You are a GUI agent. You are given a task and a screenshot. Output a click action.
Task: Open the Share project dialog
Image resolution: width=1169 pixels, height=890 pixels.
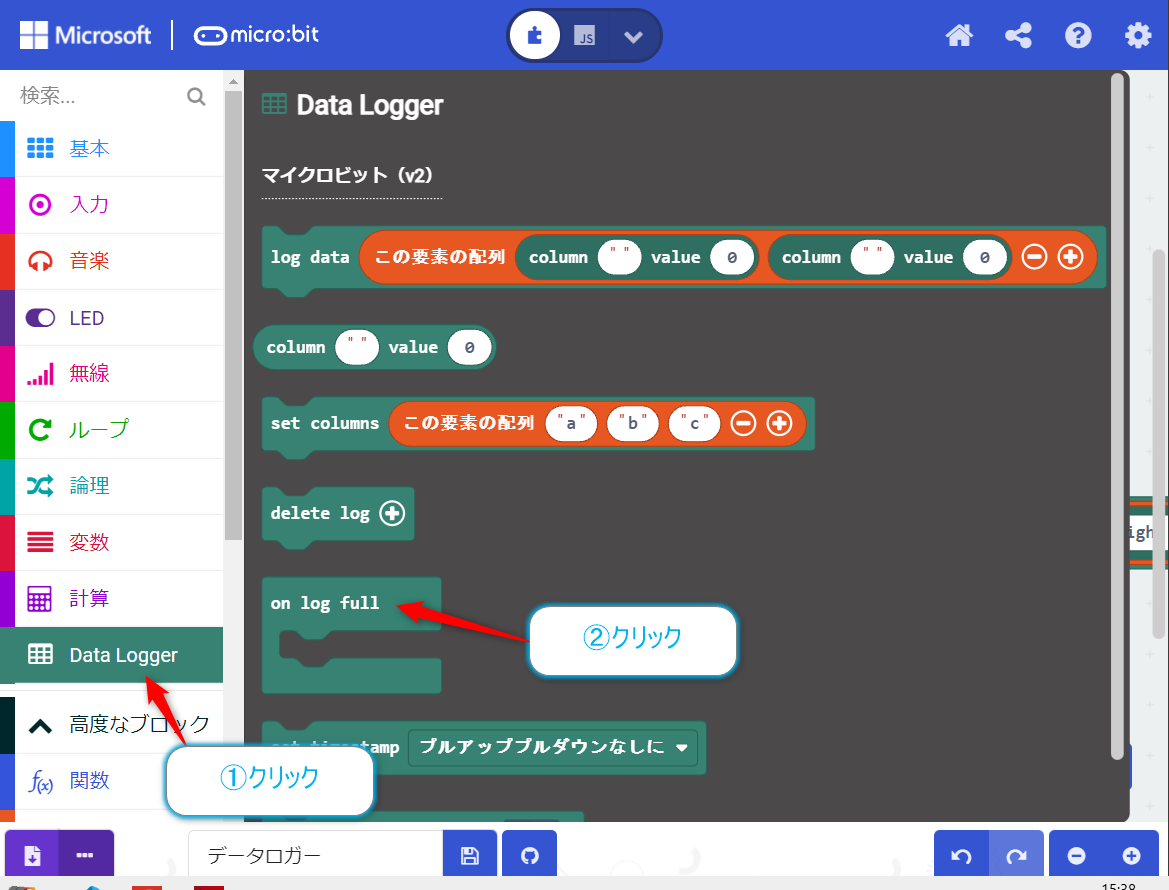tap(1018, 35)
